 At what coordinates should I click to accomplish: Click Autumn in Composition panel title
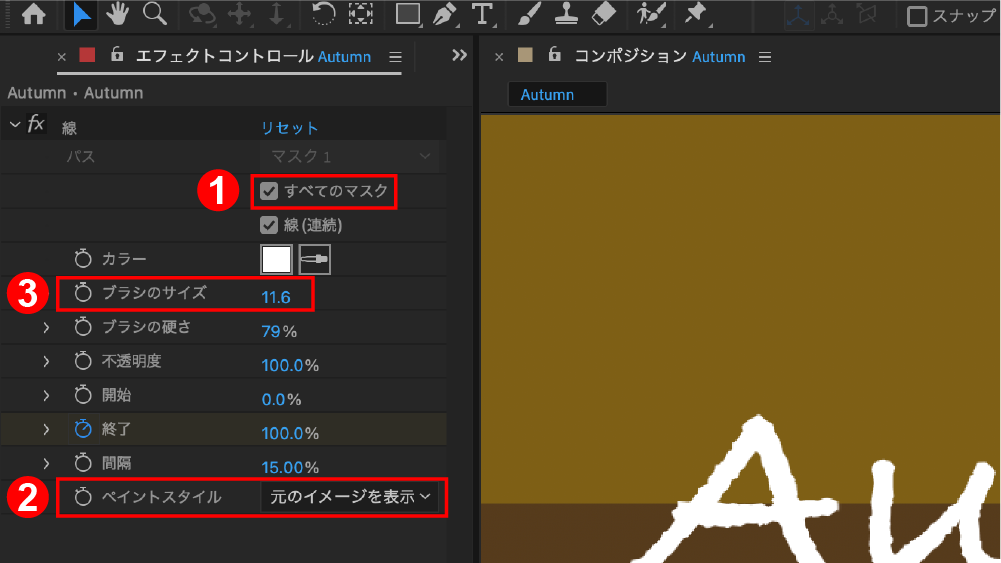(x=719, y=57)
